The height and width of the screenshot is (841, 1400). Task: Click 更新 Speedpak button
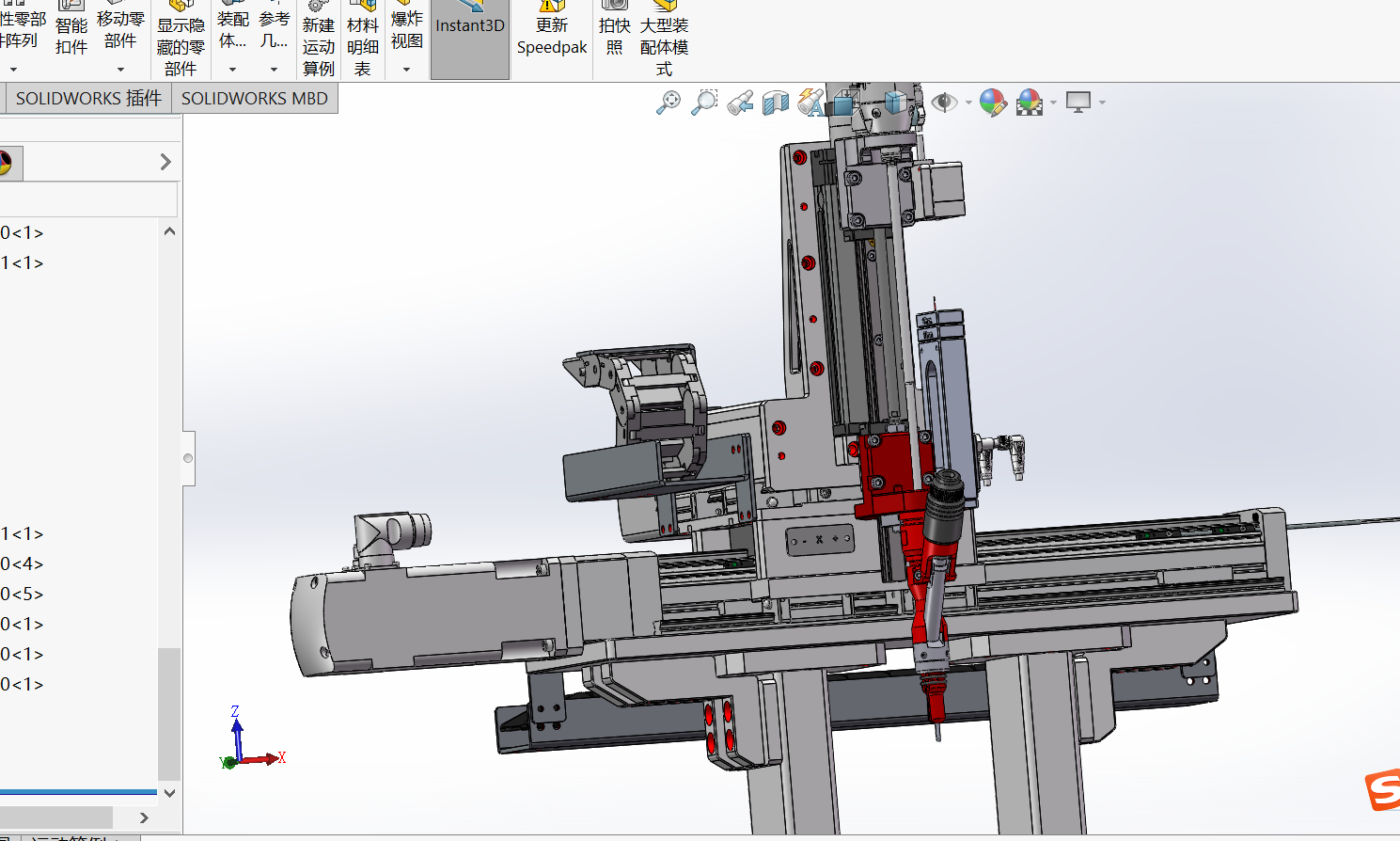[552, 30]
